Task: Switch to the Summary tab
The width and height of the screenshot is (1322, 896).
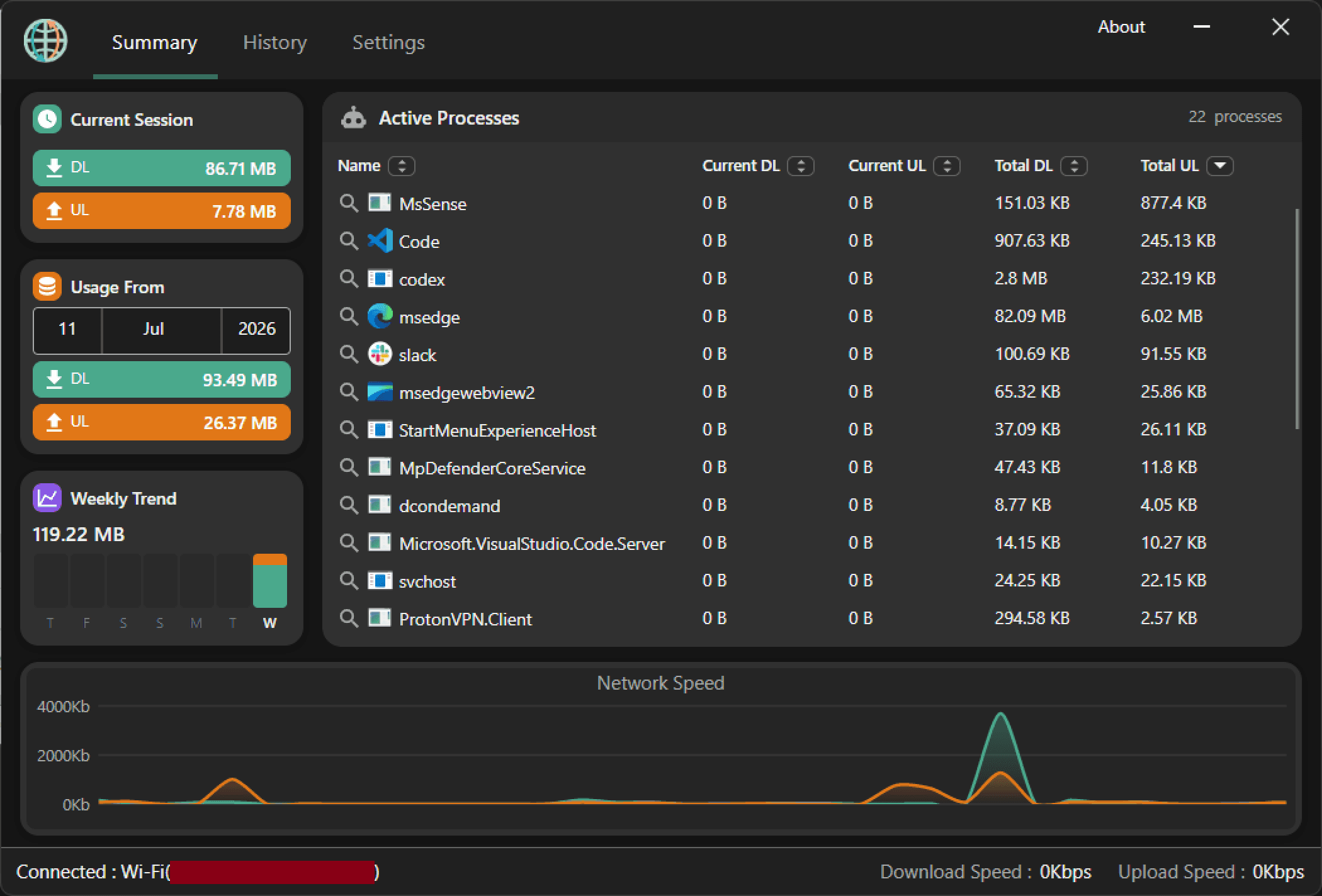Action: [x=155, y=42]
